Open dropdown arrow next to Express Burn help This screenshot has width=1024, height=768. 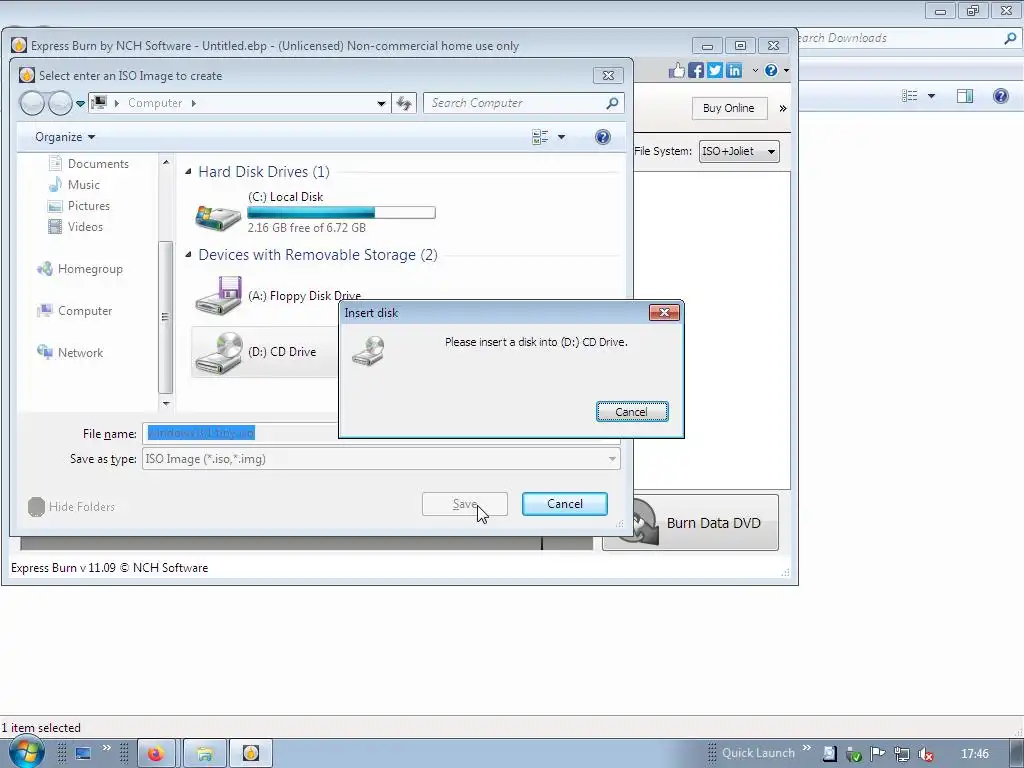(786, 70)
